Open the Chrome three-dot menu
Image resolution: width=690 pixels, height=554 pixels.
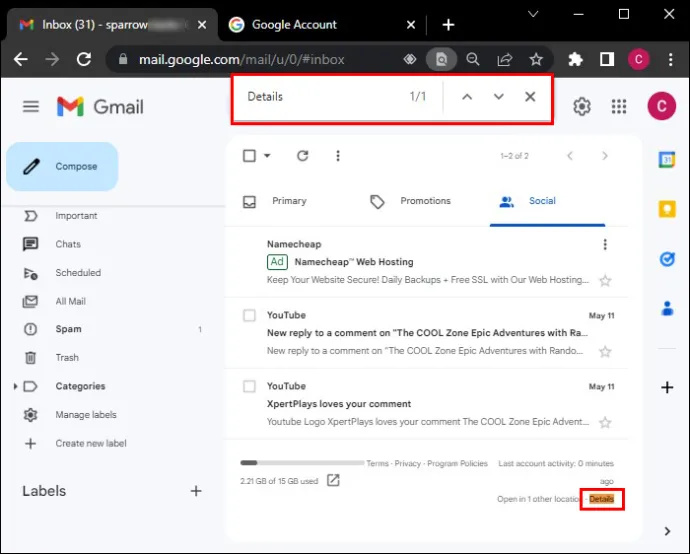(670, 59)
